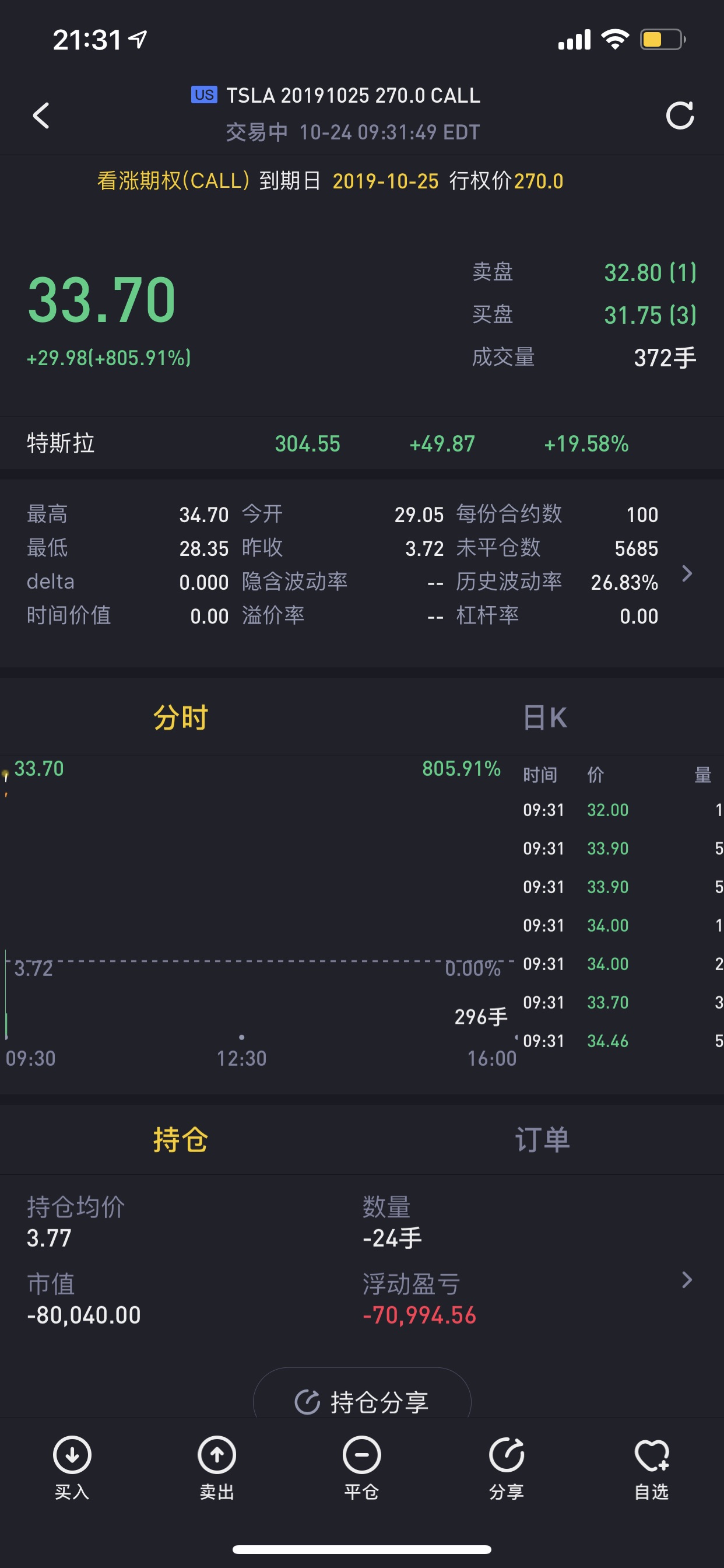Viewport: 724px width, 1568px height.
Task: Refresh the option quote data
Action: point(680,115)
